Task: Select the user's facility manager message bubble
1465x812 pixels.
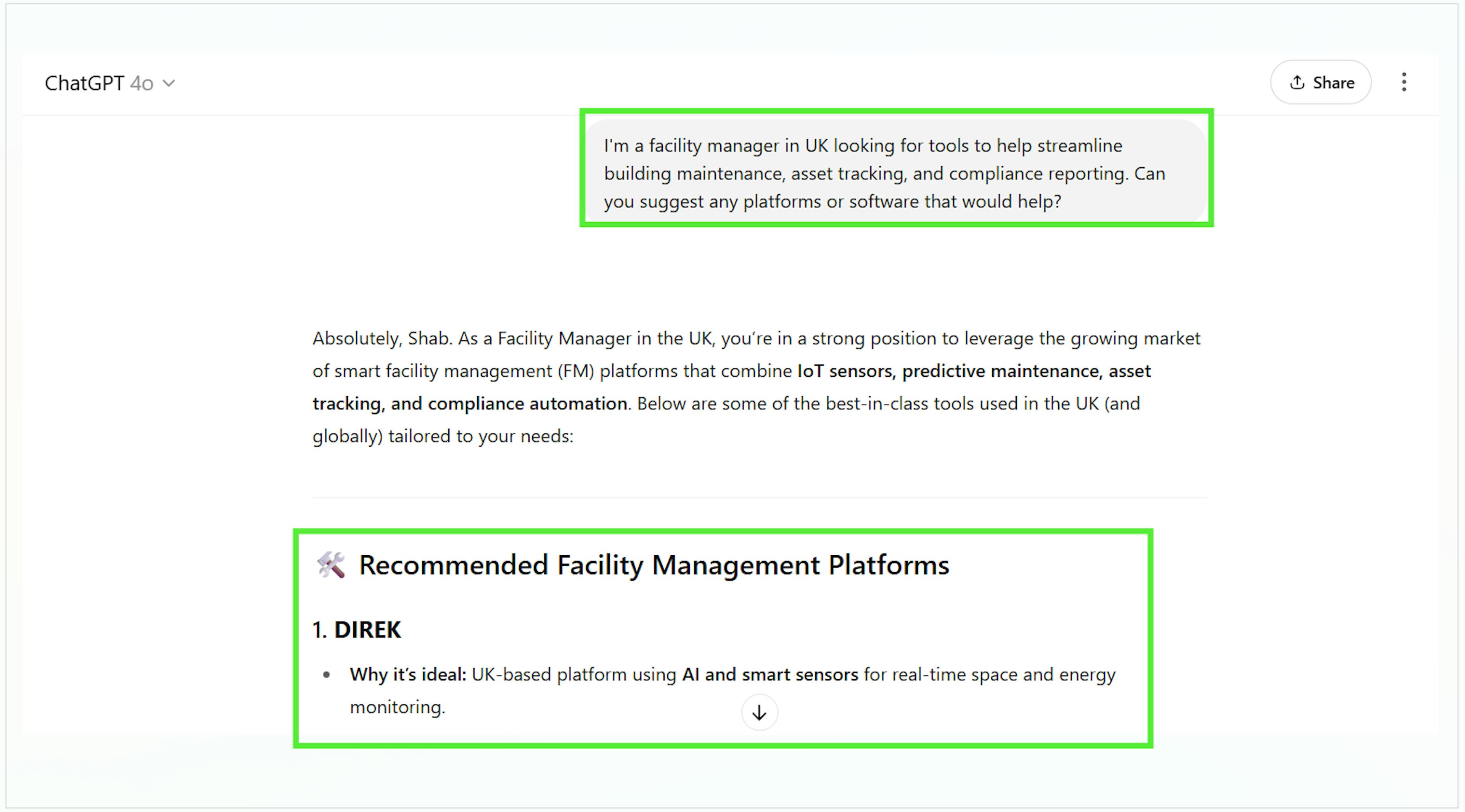Action: point(896,172)
